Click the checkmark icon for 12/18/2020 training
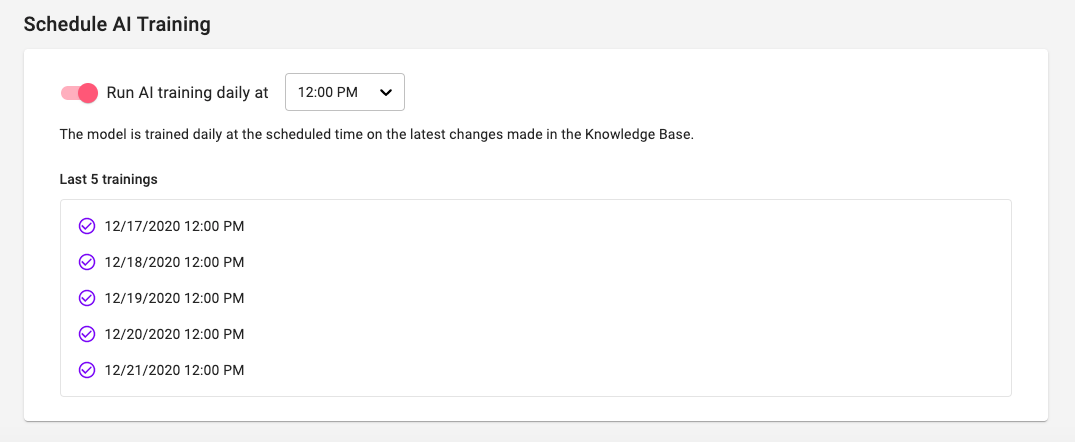 86,262
